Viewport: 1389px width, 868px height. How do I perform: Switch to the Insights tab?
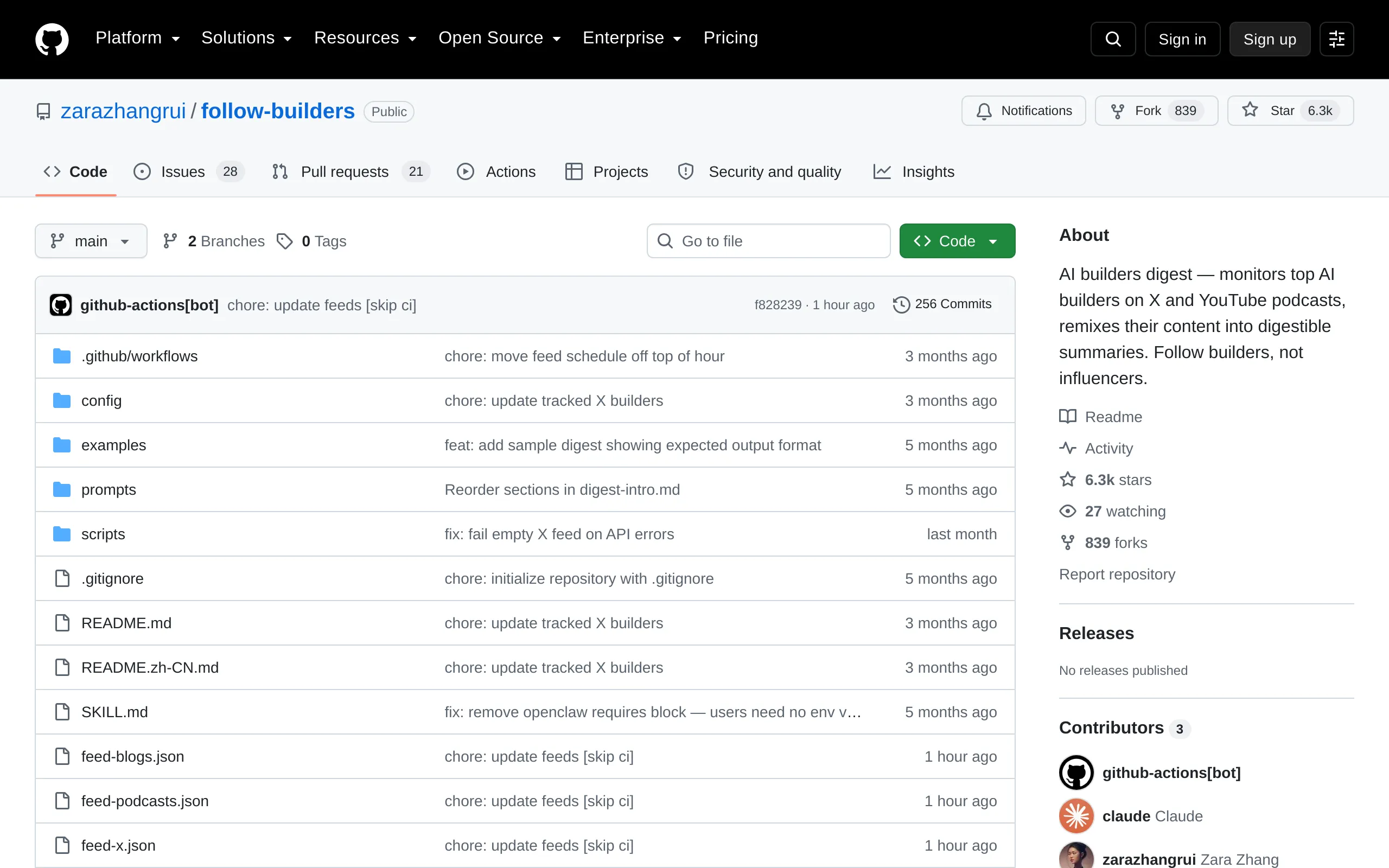pos(914,171)
